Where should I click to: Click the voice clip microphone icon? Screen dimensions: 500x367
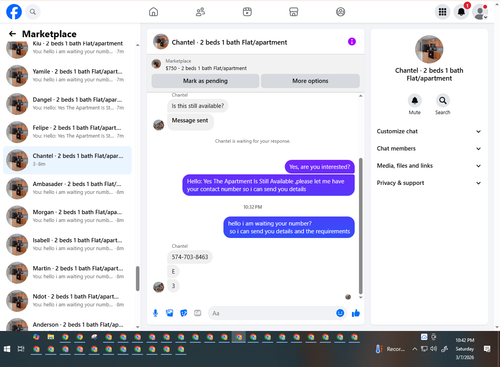pyautogui.click(x=155, y=313)
